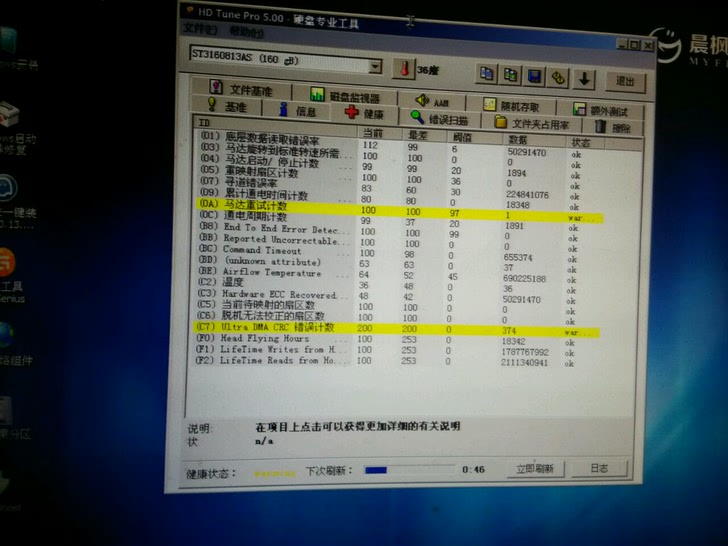
Task: Open the 信息 info tab
Action: [297, 111]
